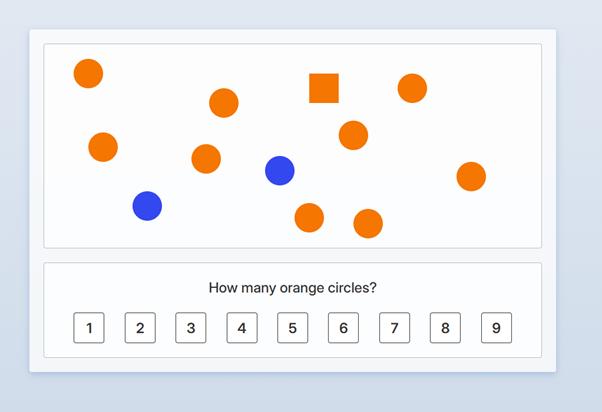Click the 9 answer button
This screenshot has width=602, height=412.
point(496,328)
